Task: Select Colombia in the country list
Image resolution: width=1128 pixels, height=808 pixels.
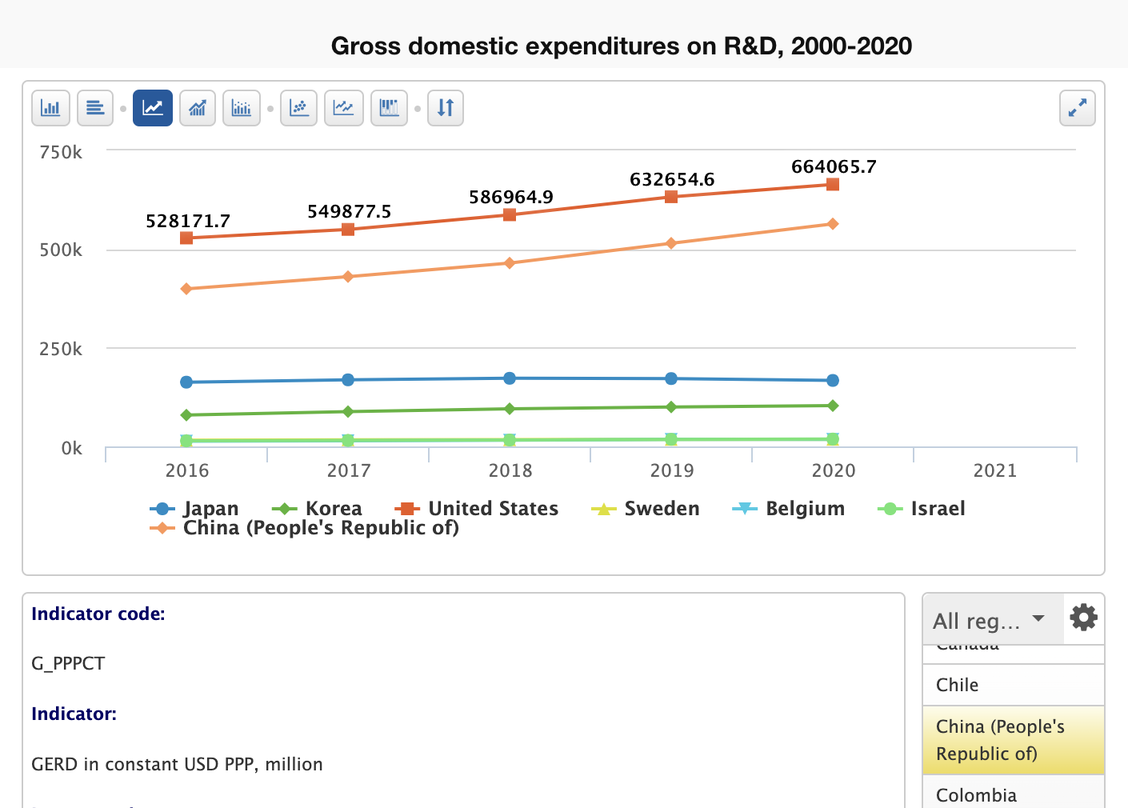Action: coord(975,795)
